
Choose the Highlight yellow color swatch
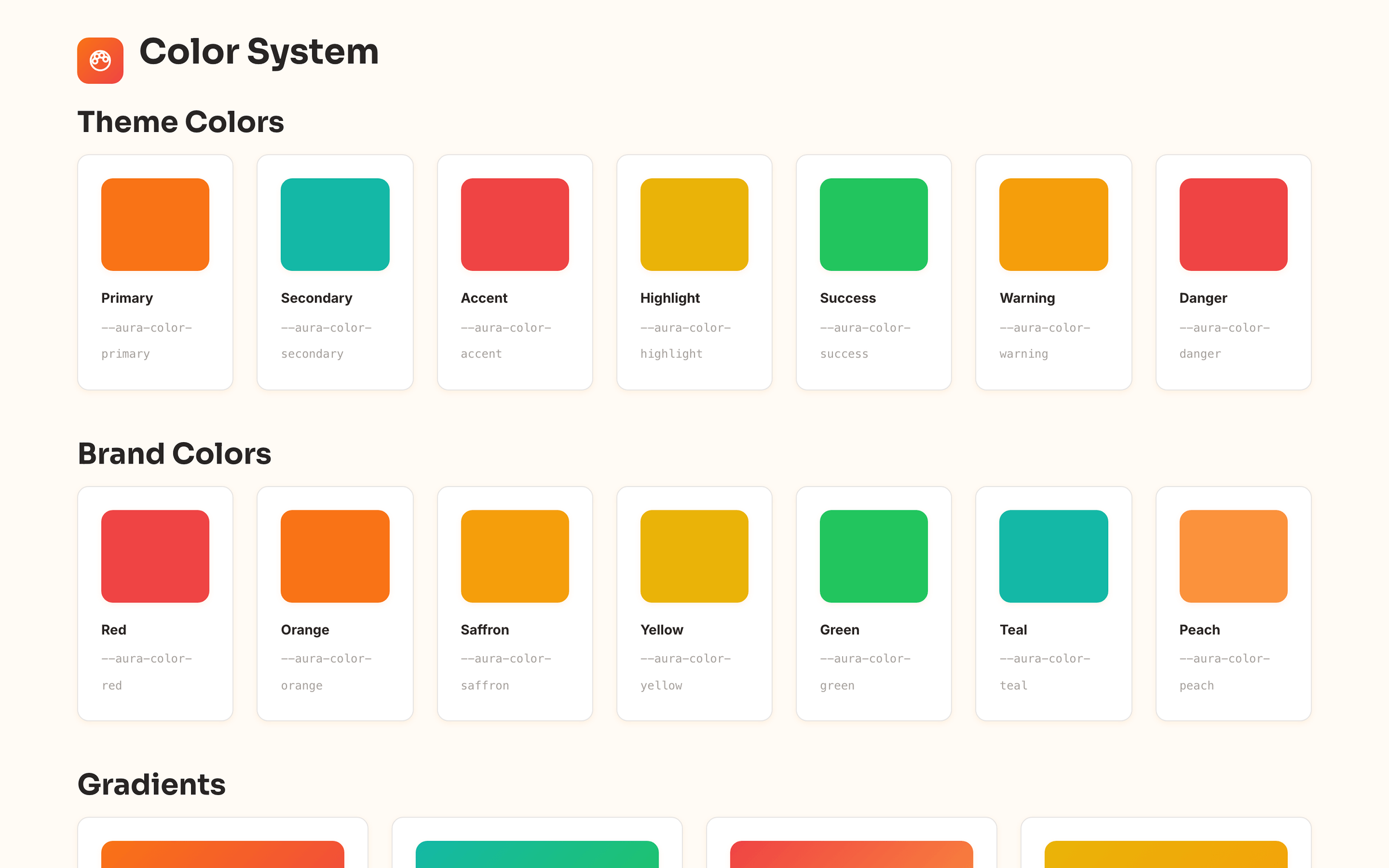pyautogui.click(x=694, y=225)
